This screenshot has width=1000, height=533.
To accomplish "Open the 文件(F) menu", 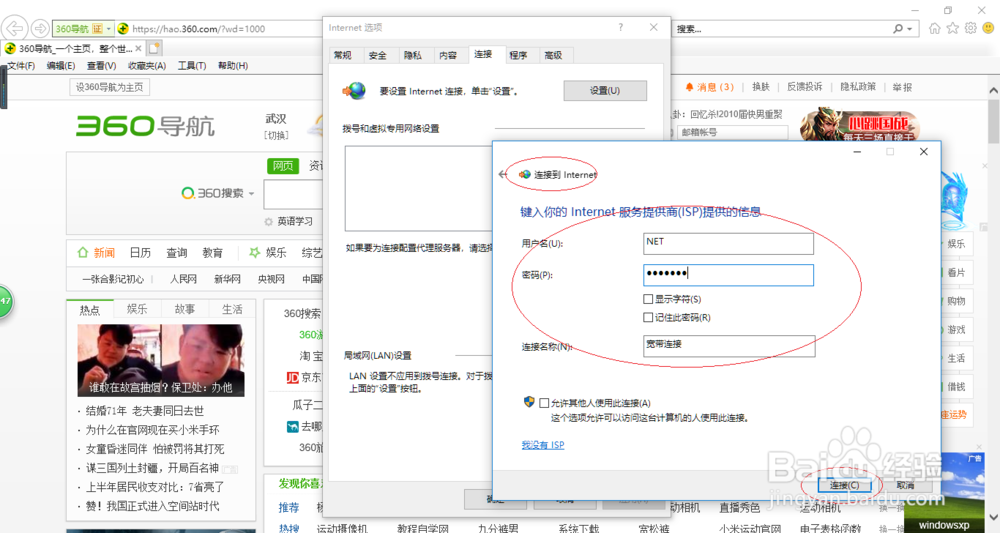I will tap(21, 66).
